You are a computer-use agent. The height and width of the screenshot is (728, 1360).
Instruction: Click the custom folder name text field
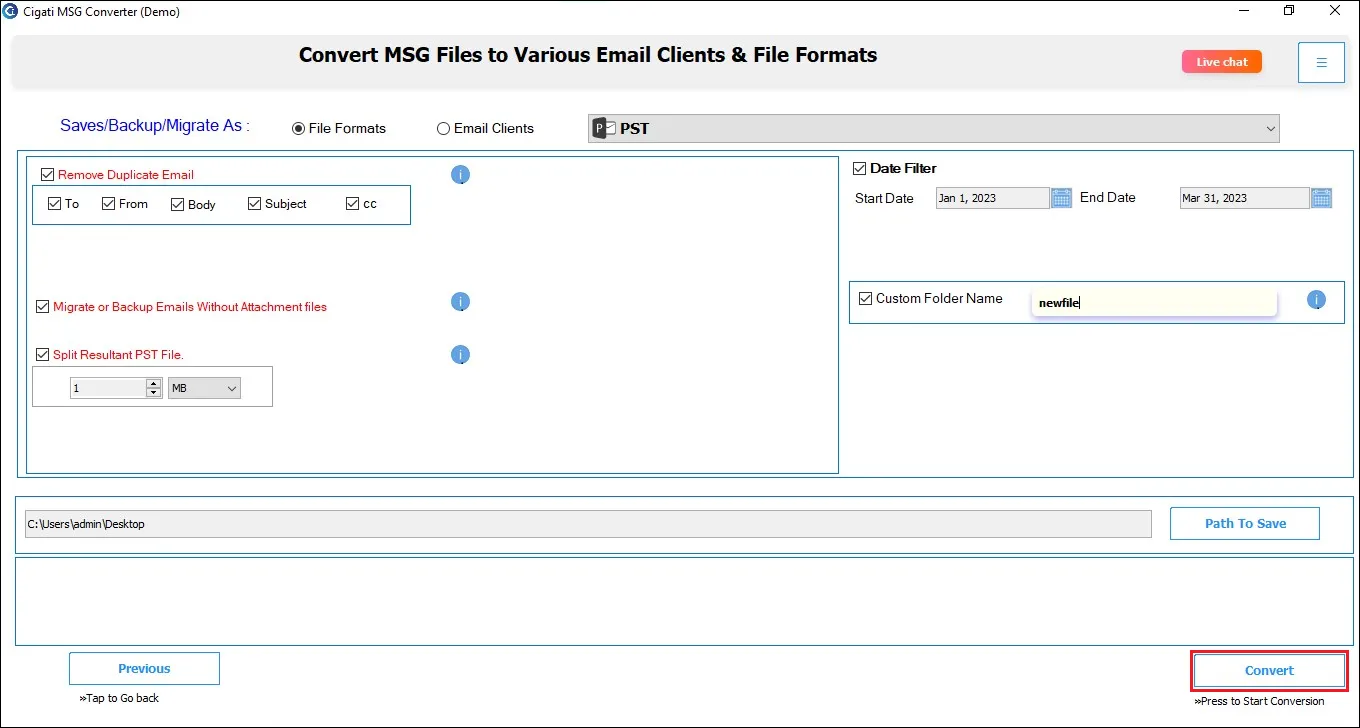pyautogui.click(x=1154, y=303)
